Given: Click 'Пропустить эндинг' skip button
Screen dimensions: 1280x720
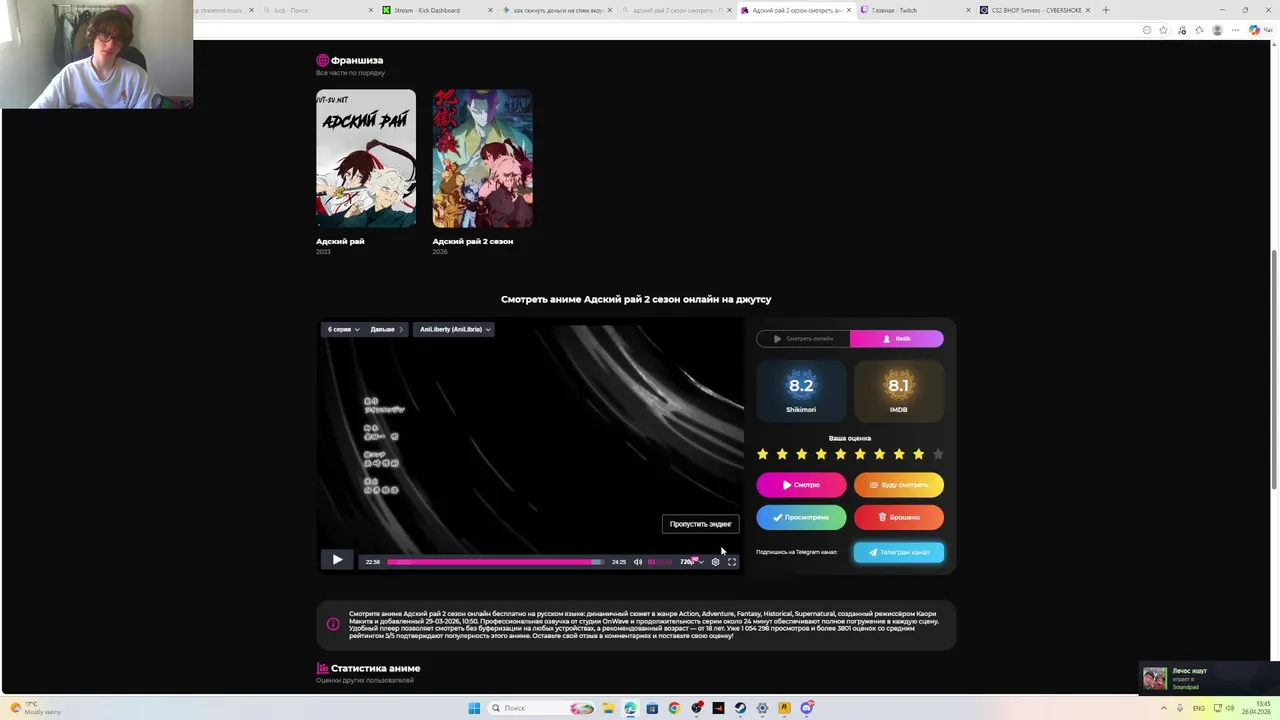Looking at the screenshot, I should coord(701,524).
